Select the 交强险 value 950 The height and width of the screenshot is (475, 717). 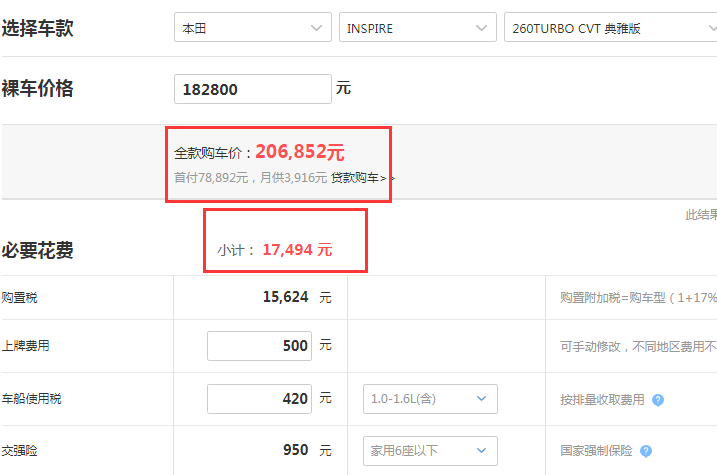click(x=295, y=450)
